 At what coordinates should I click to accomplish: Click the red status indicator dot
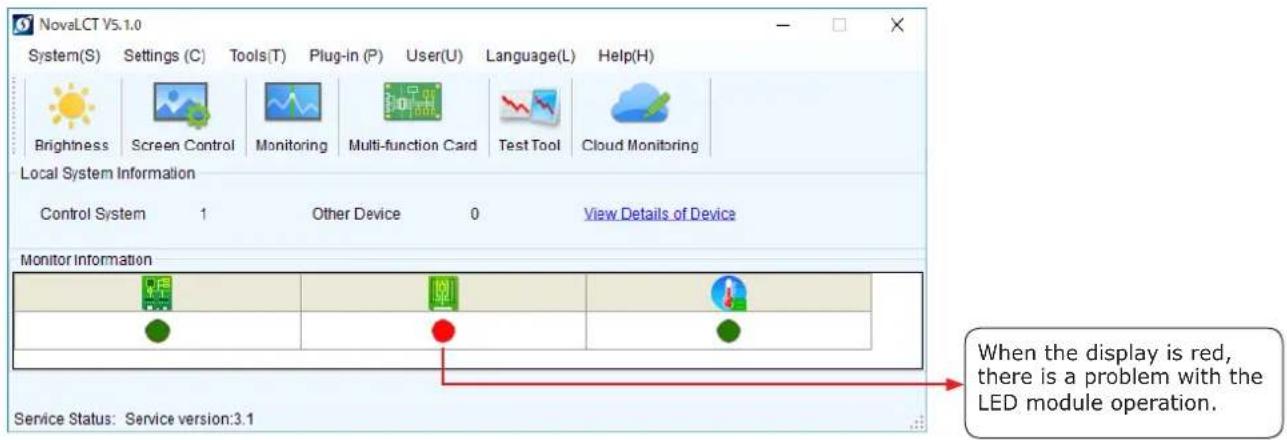[443, 331]
